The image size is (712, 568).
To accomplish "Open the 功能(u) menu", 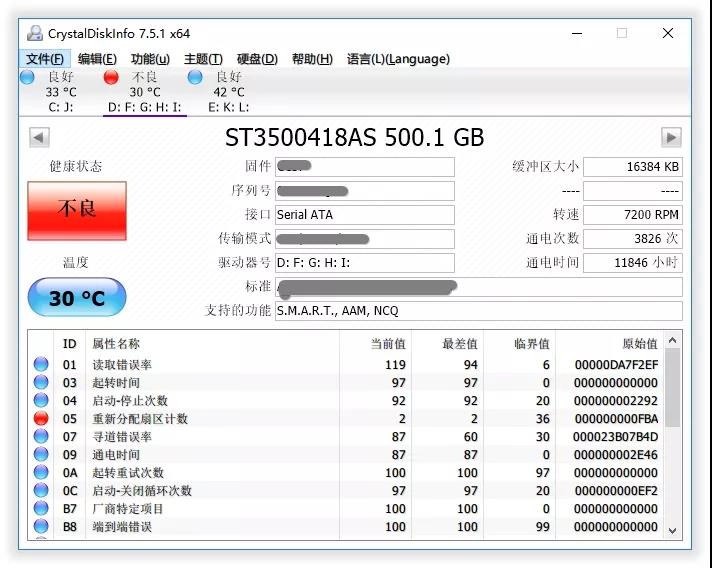I will tap(150, 59).
